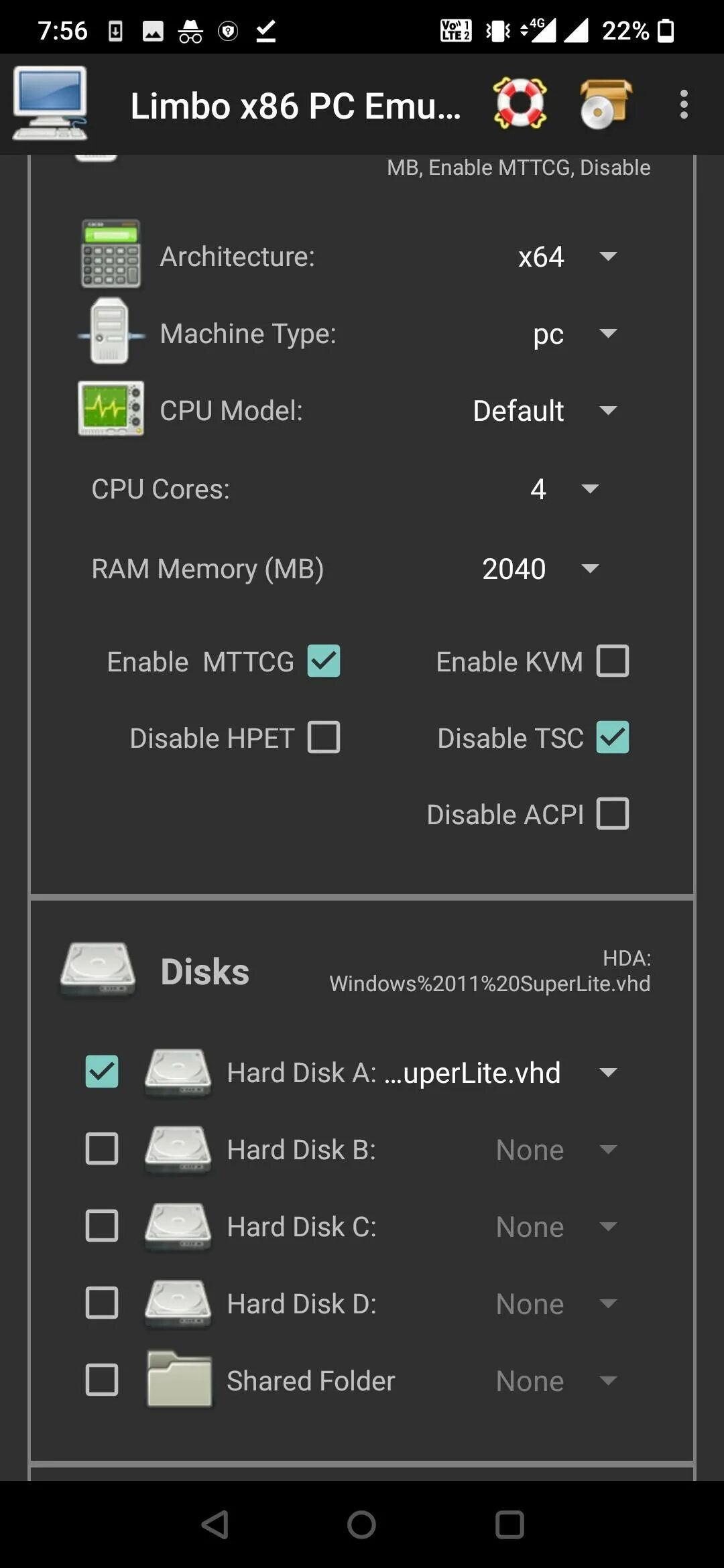The width and height of the screenshot is (724, 1568).
Task: Tap the lifebuoy help icon
Action: tap(520, 104)
